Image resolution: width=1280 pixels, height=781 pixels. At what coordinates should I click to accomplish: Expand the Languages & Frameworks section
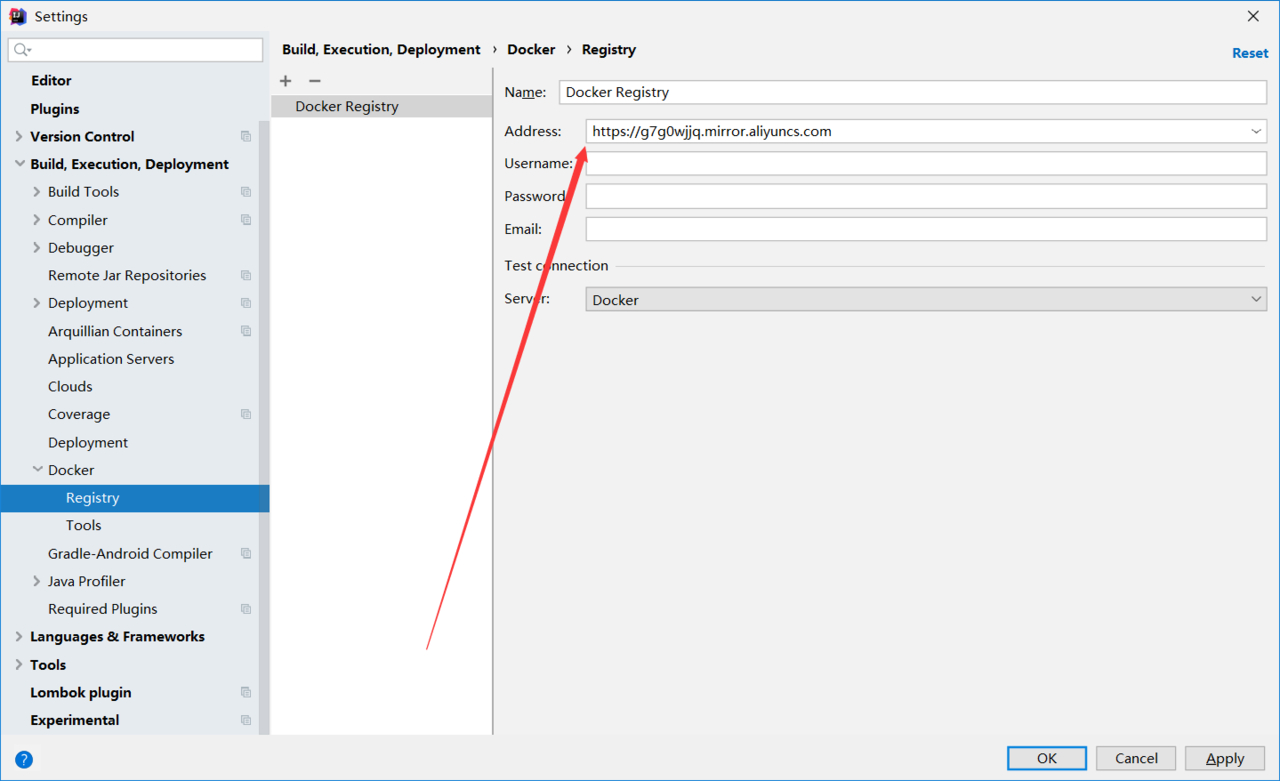(19, 637)
